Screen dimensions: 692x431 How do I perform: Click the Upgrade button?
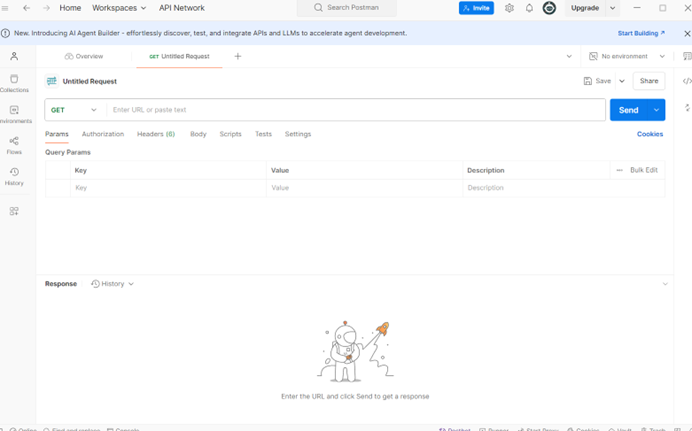click(x=585, y=8)
